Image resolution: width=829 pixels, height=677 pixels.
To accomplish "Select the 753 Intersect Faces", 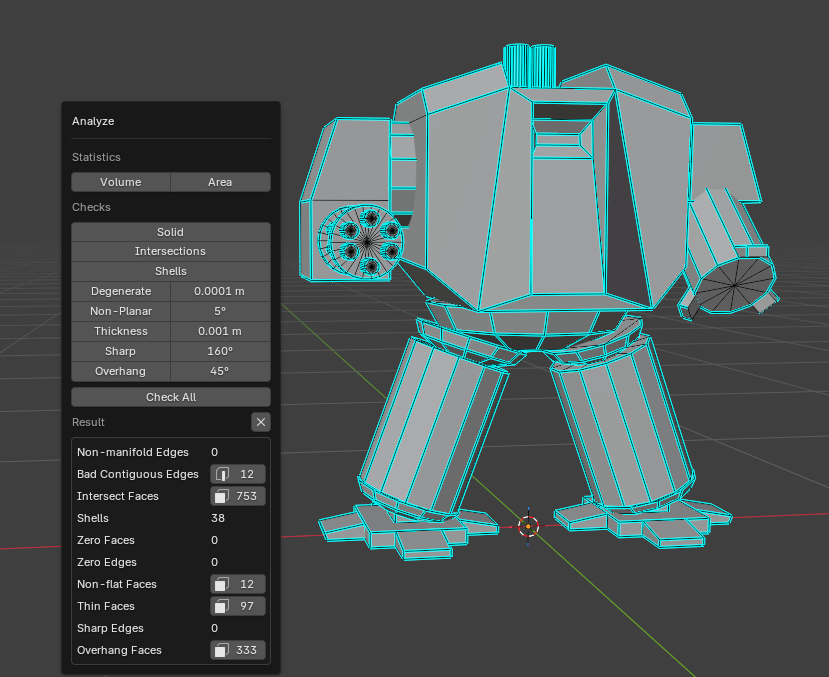I will point(238,496).
